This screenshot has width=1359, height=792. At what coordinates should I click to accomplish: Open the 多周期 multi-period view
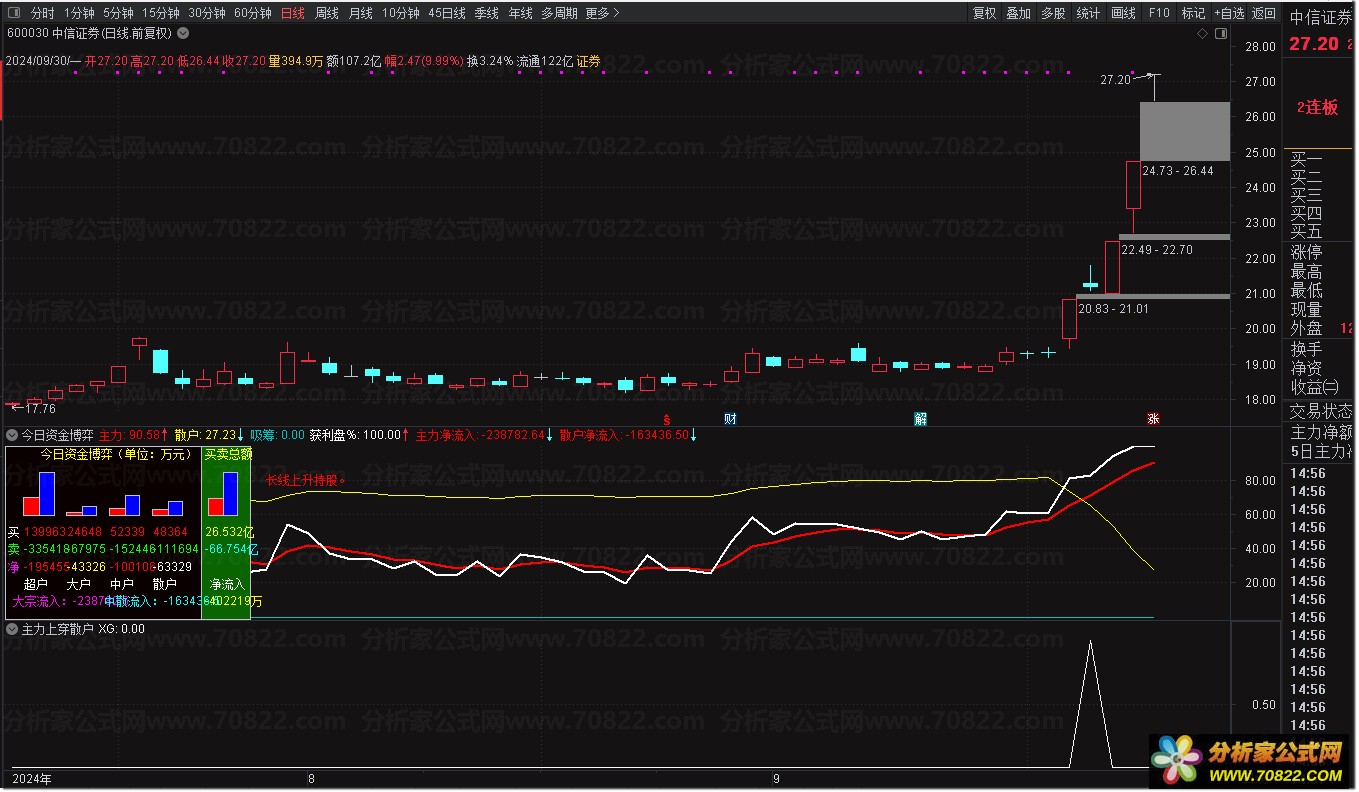559,13
